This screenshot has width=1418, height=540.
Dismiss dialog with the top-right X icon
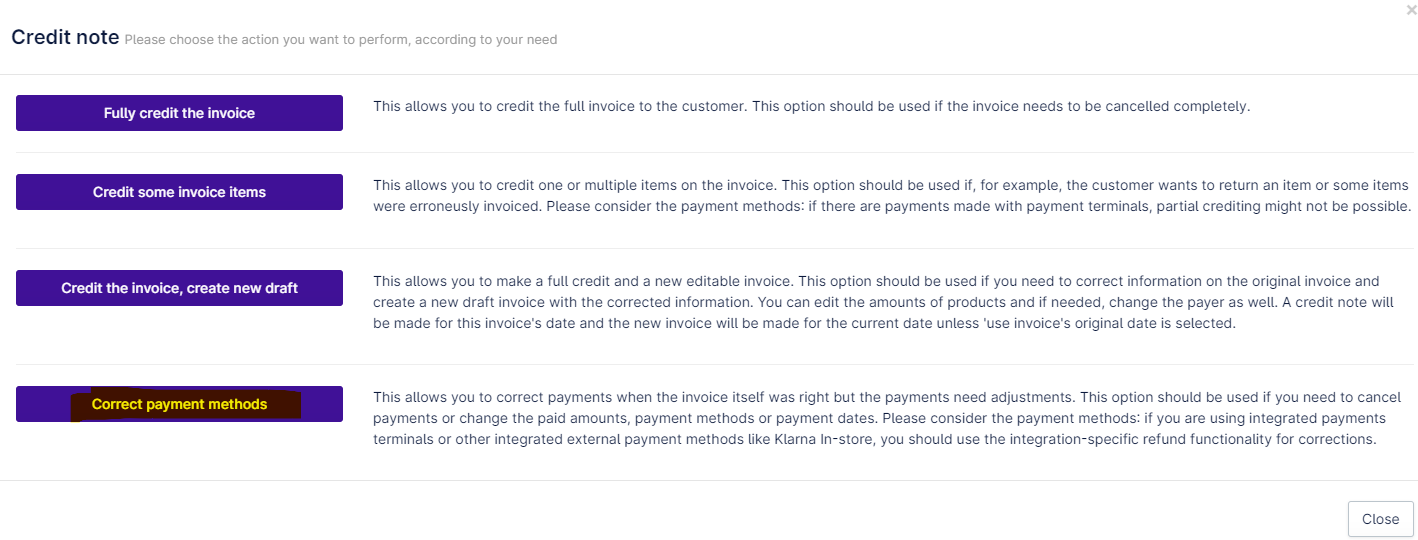1411,10
